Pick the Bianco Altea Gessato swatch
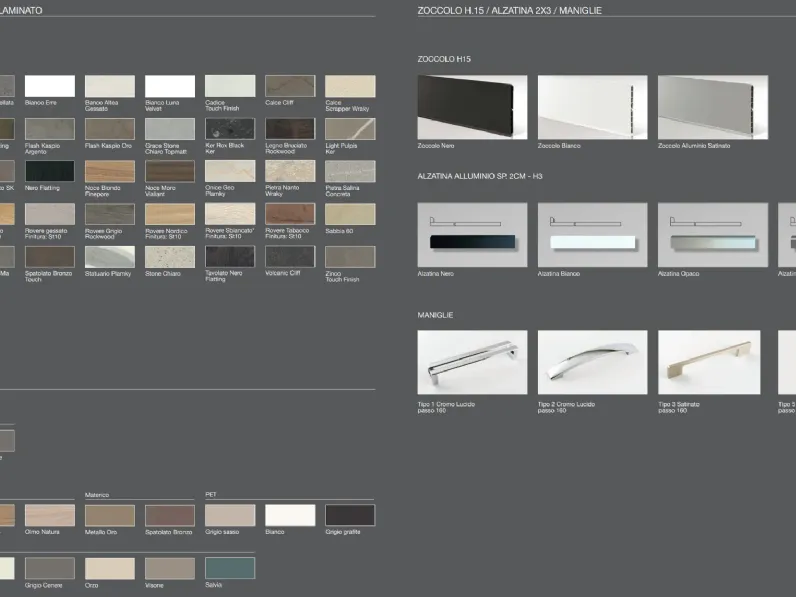This screenshot has height=597, width=796. click(x=110, y=86)
